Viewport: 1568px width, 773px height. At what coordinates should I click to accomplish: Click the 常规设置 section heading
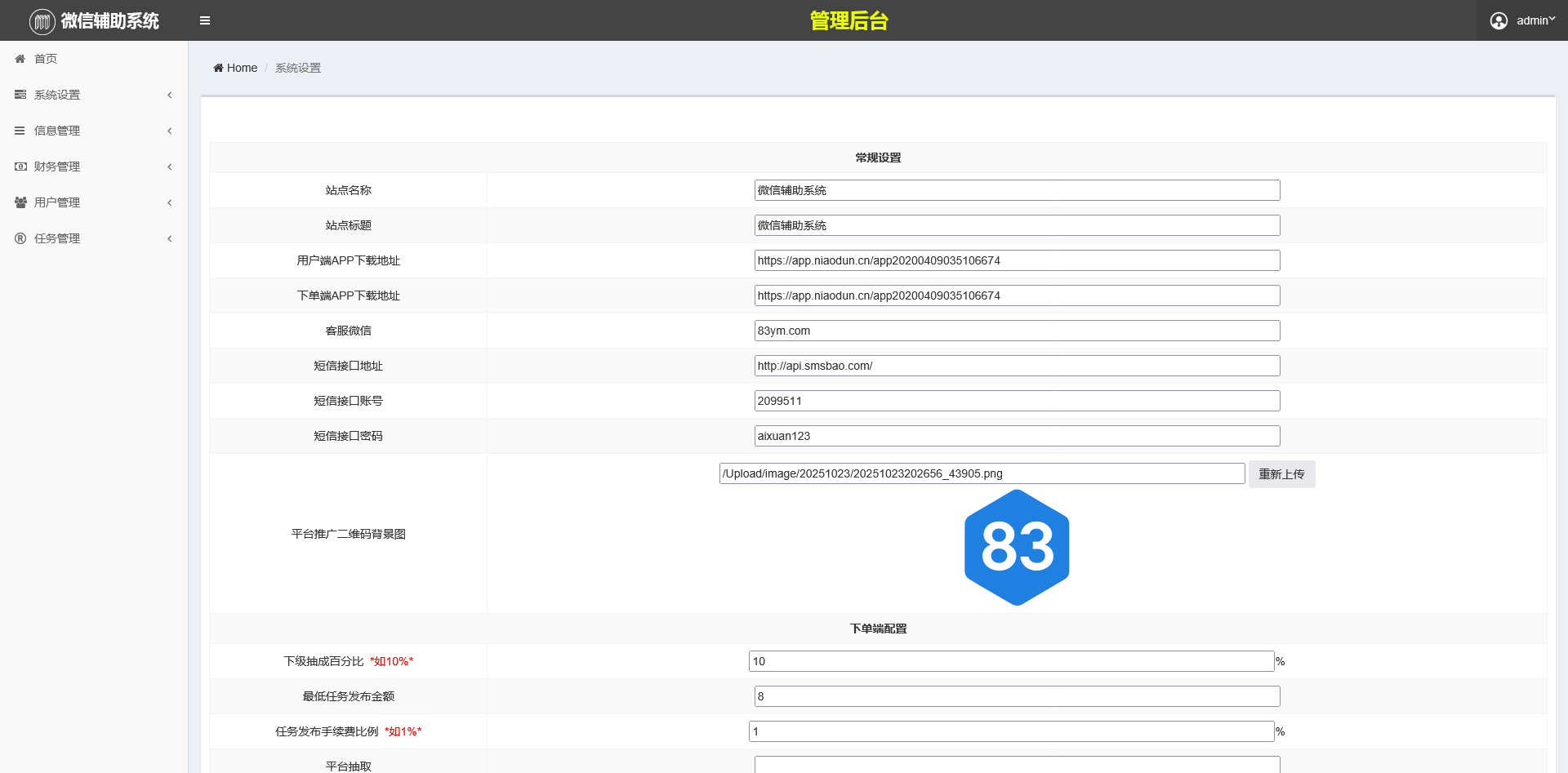pos(878,158)
